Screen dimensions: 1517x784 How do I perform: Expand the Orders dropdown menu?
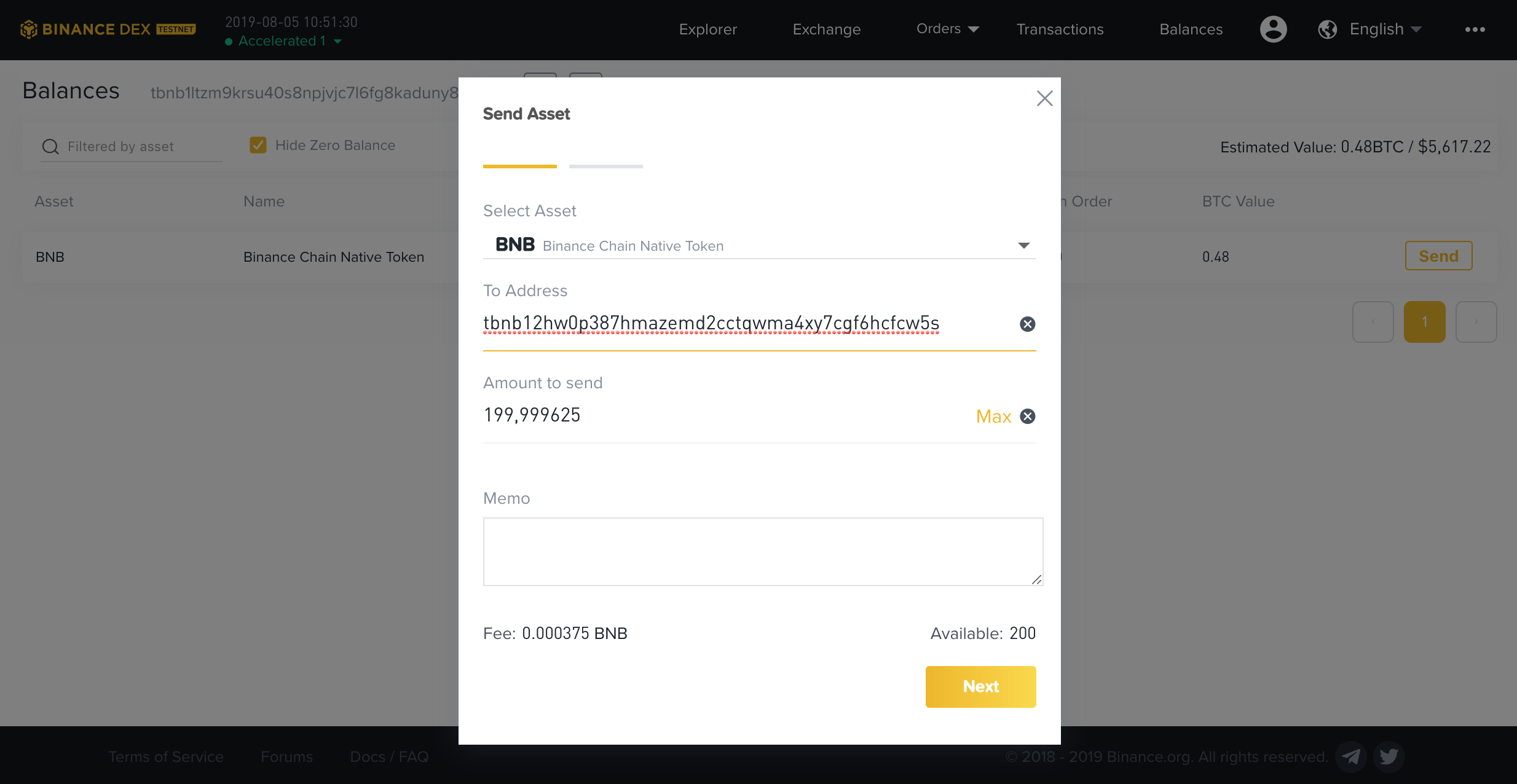coord(945,28)
